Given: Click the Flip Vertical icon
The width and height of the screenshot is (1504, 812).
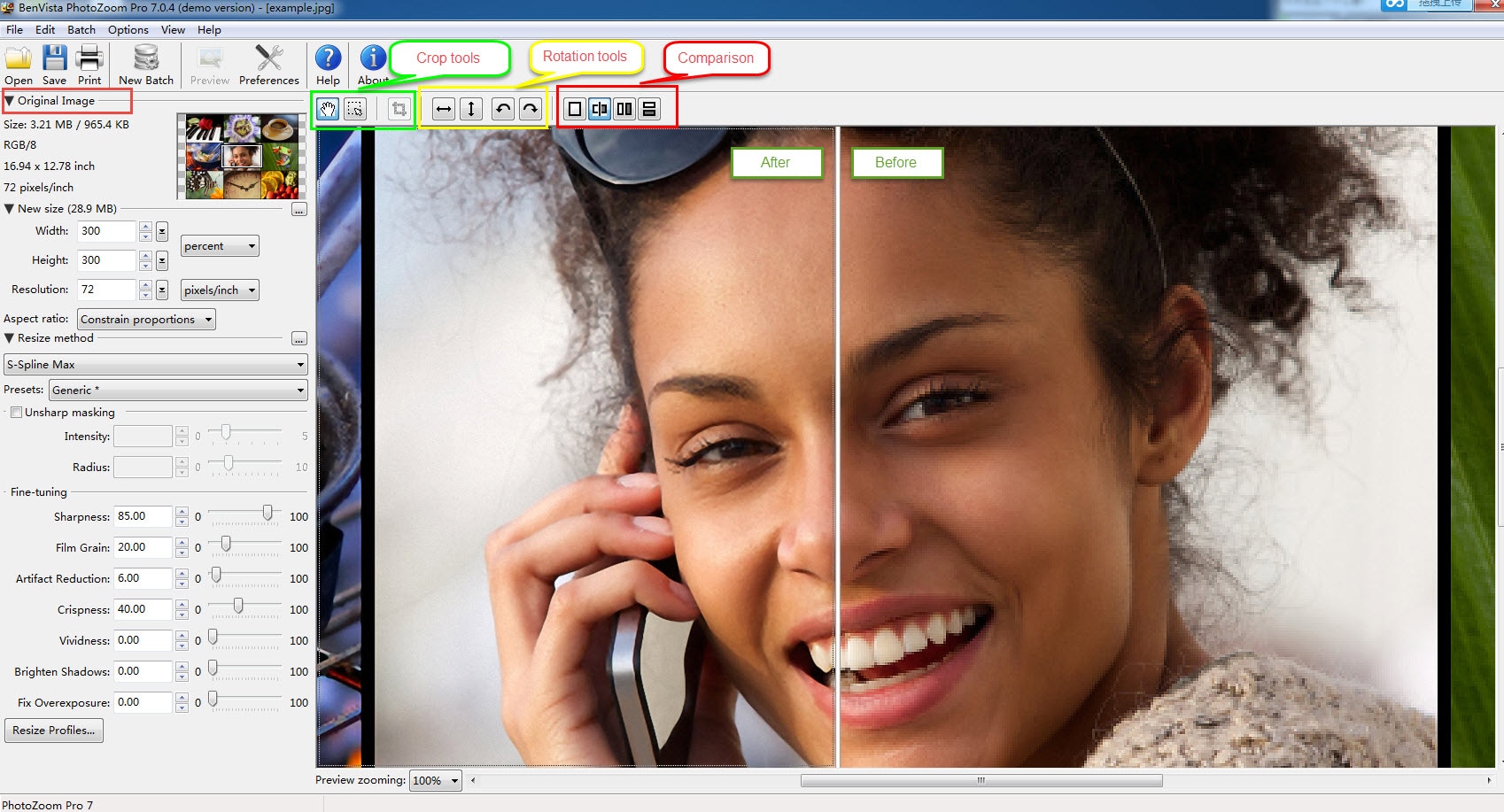Looking at the screenshot, I should 471,108.
